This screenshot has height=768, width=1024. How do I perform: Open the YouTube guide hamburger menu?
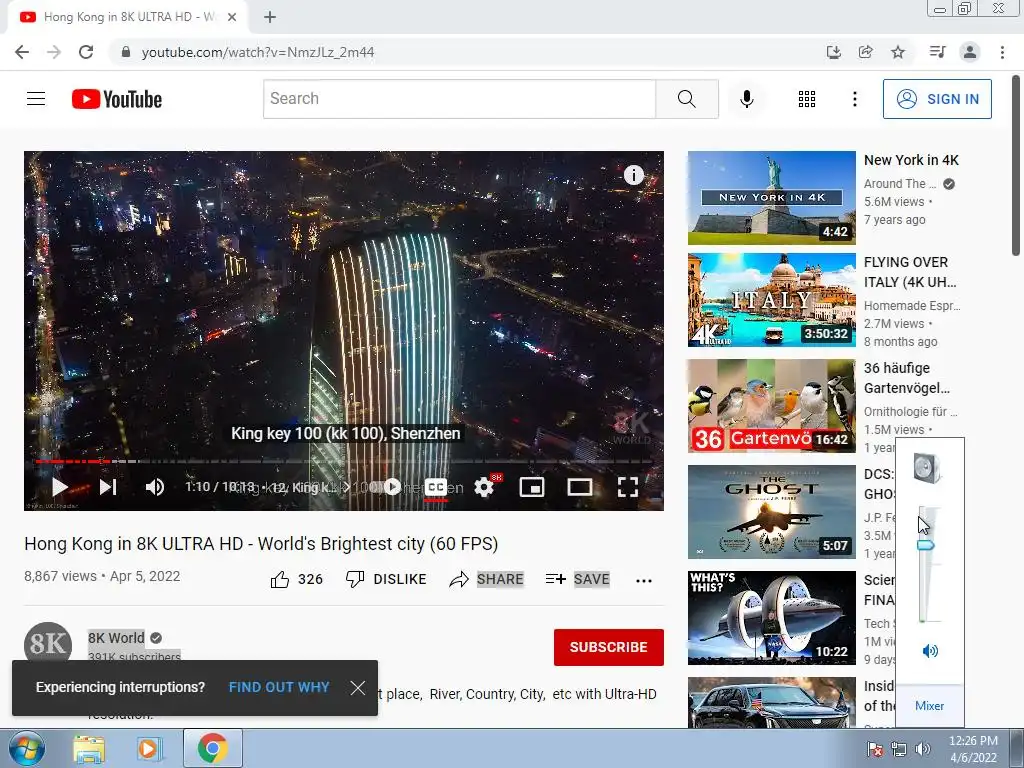click(x=36, y=99)
